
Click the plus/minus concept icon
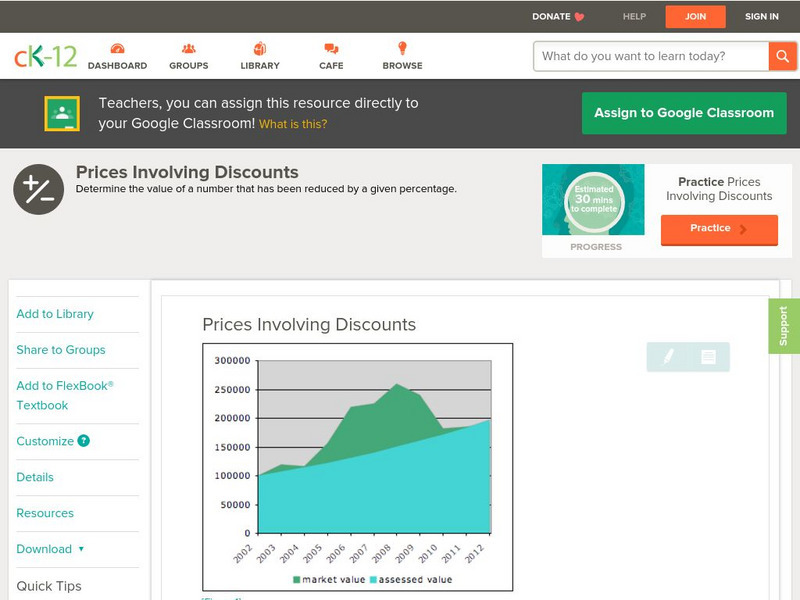tap(38, 189)
